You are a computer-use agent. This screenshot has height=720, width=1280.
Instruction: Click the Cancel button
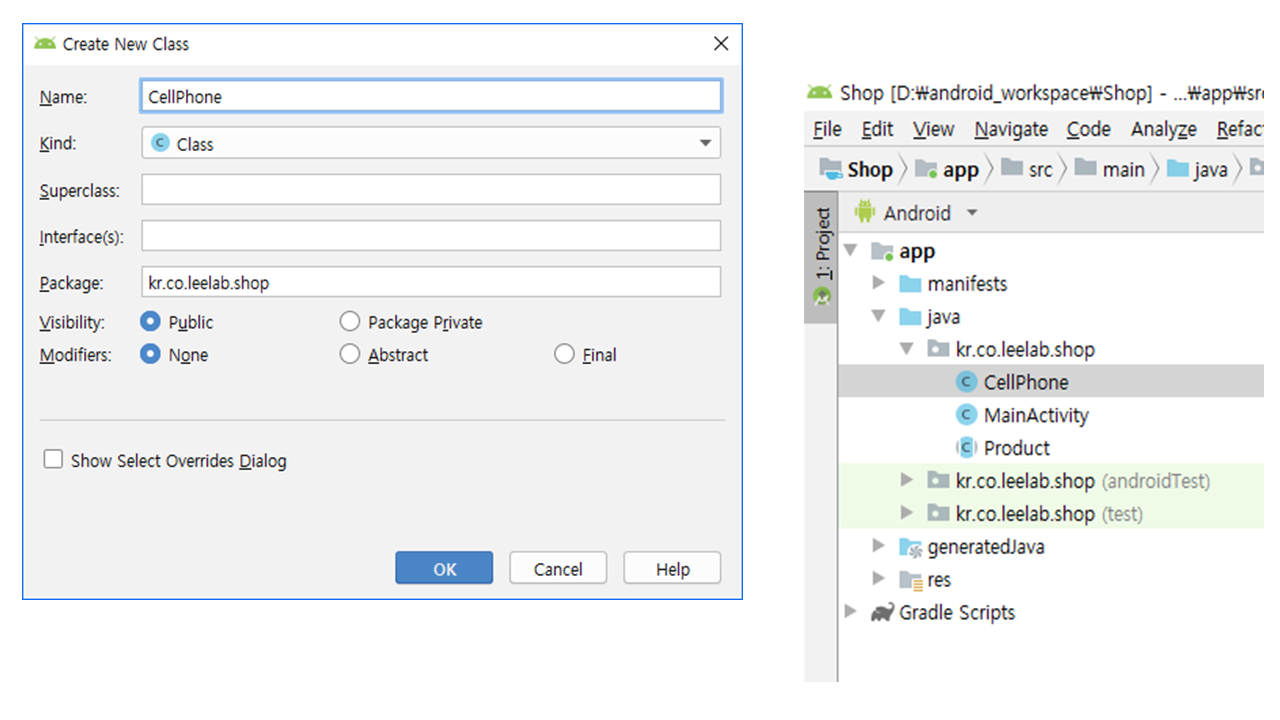558,568
